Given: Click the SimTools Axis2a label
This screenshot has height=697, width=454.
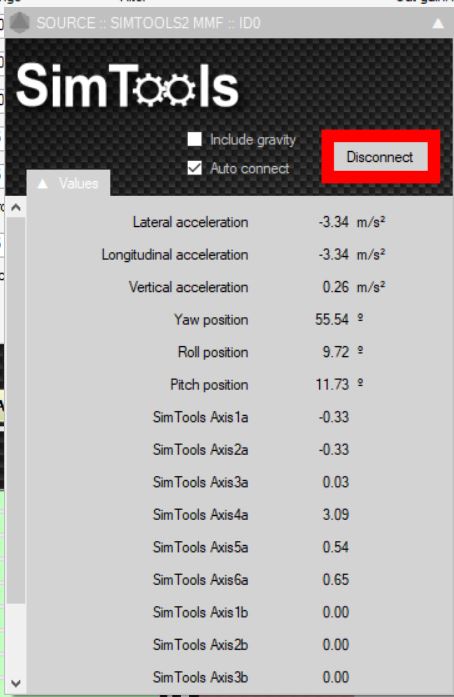Looking at the screenshot, I should pyautogui.click(x=201, y=449).
